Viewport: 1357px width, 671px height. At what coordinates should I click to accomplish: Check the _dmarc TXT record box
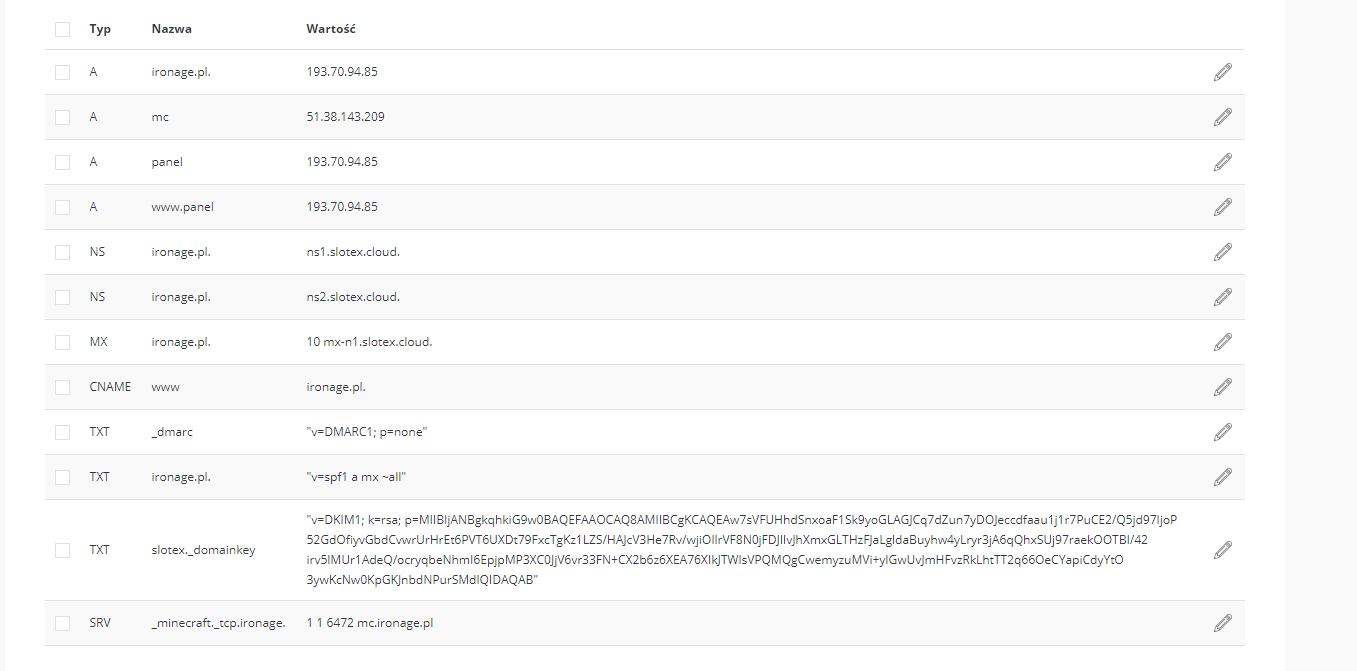[63, 432]
